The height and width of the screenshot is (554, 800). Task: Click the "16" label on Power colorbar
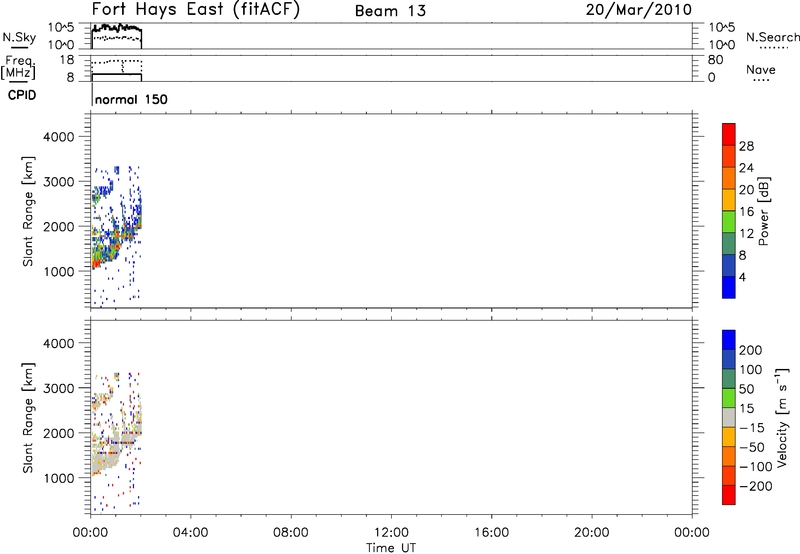746,212
